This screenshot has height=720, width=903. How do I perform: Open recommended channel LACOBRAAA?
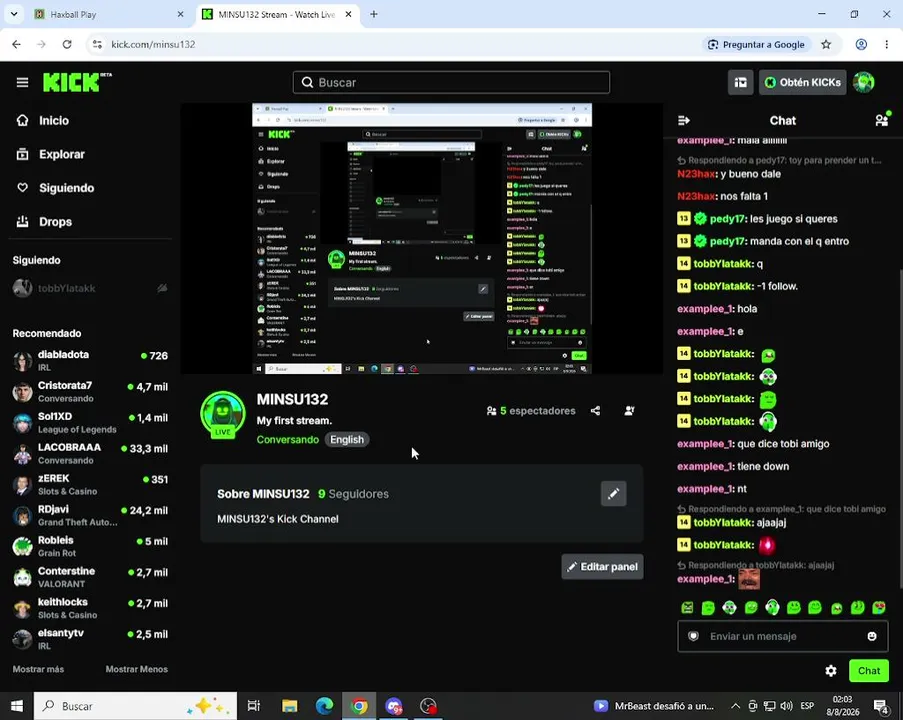[90, 453]
